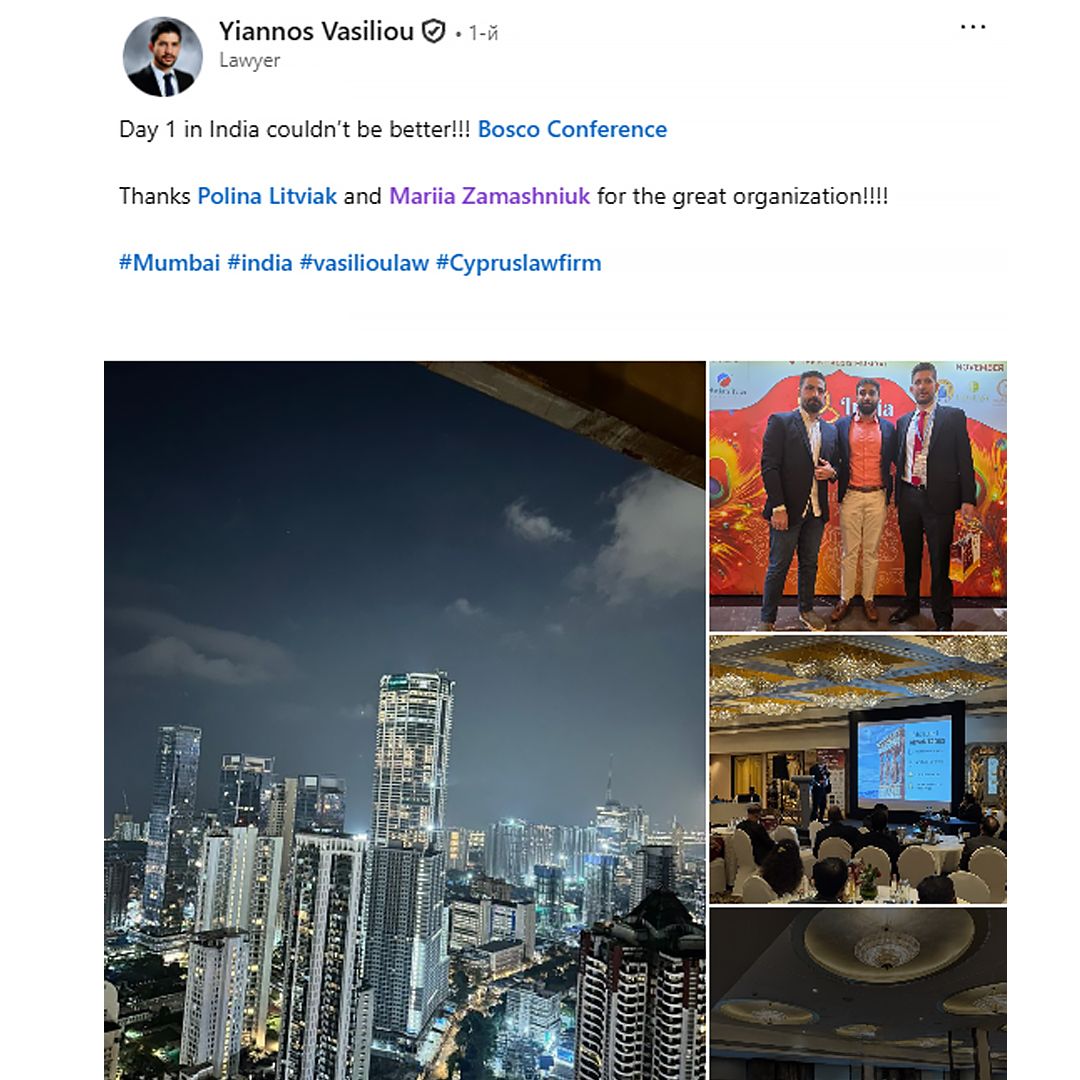
Task: Open the conference hall presentation photo
Action: click(858, 770)
